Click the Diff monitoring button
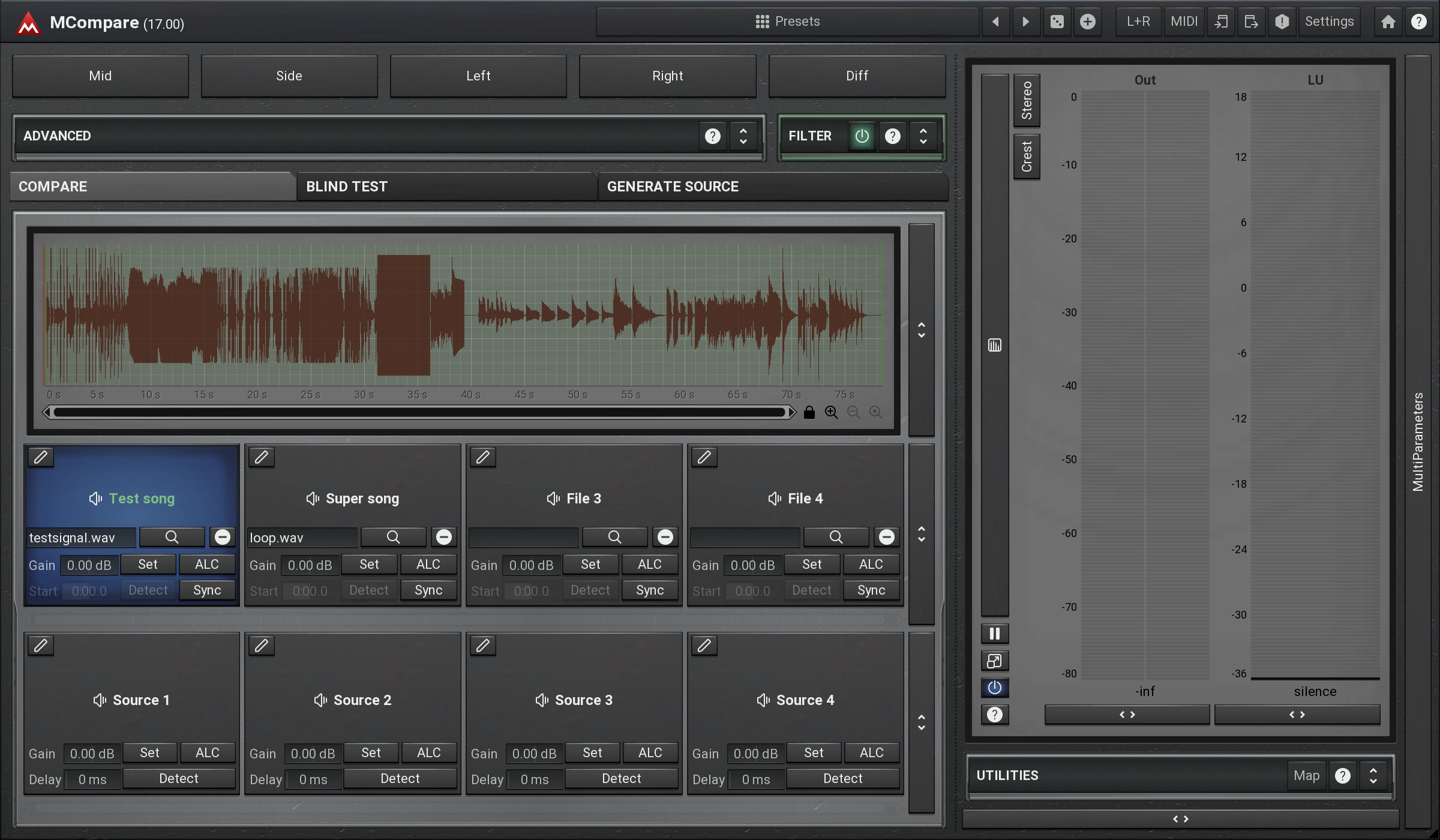This screenshot has height=840, width=1440. coord(856,76)
